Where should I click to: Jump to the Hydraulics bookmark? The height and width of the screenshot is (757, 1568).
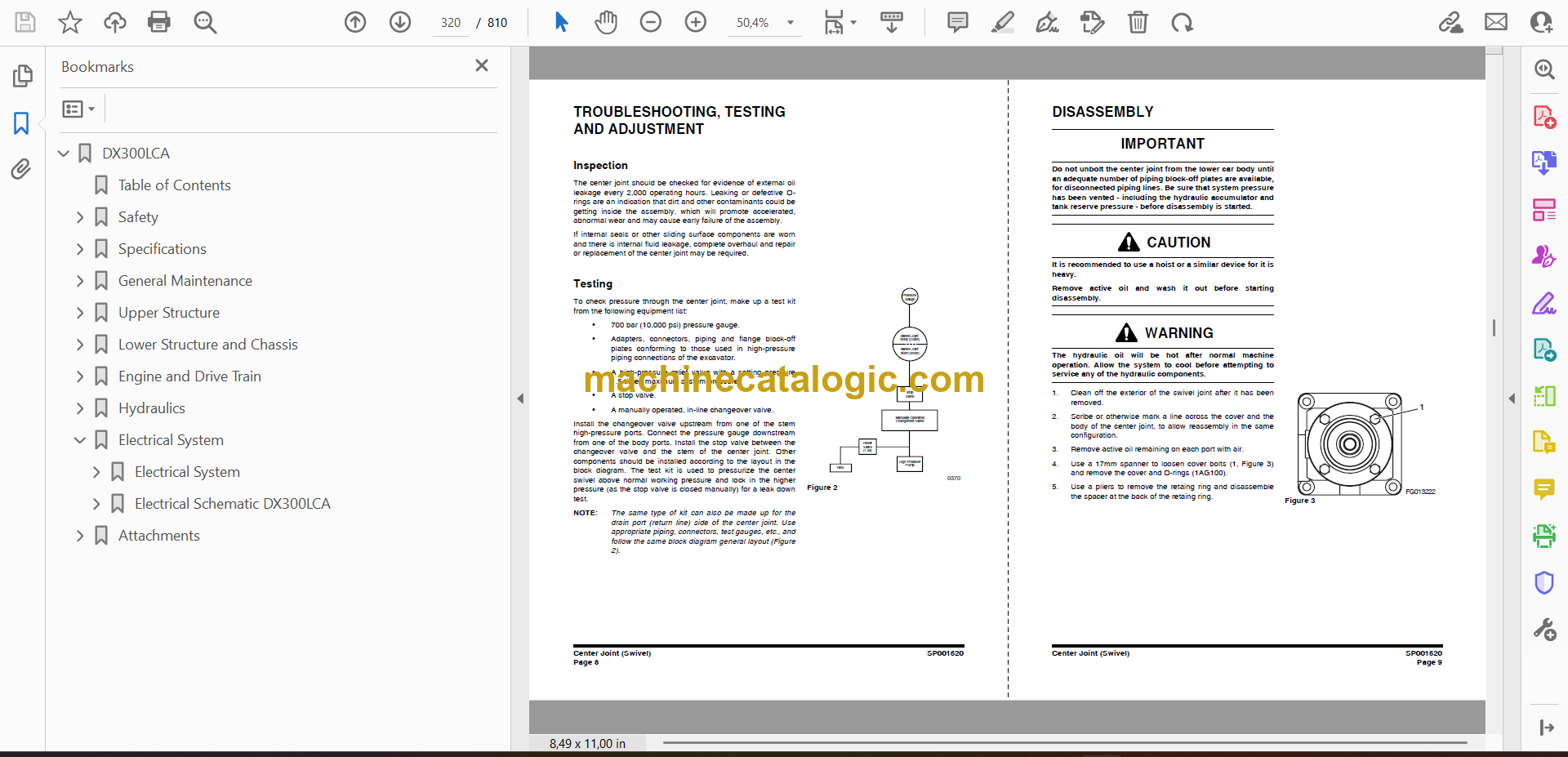151,408
